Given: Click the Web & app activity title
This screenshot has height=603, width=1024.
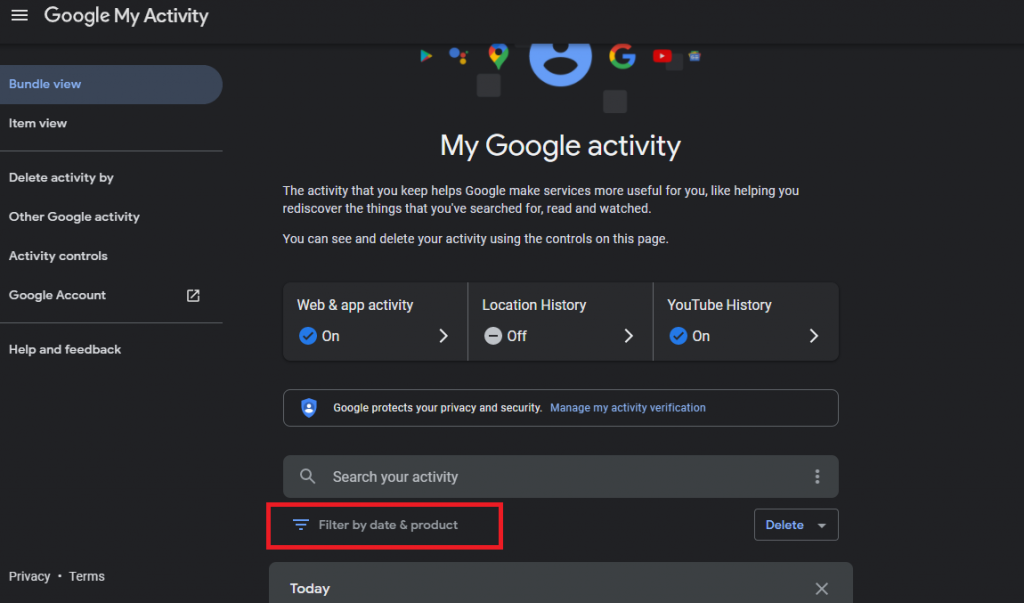Looking at the screenshot, I should (x=355, y=305).
